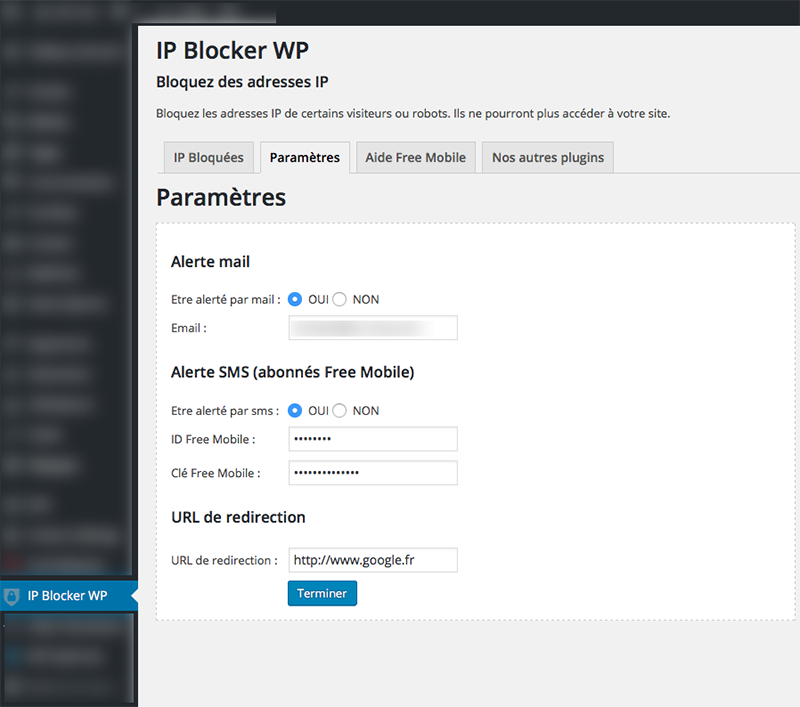Click the Paramètres section heading

click(x=221, y=197)
